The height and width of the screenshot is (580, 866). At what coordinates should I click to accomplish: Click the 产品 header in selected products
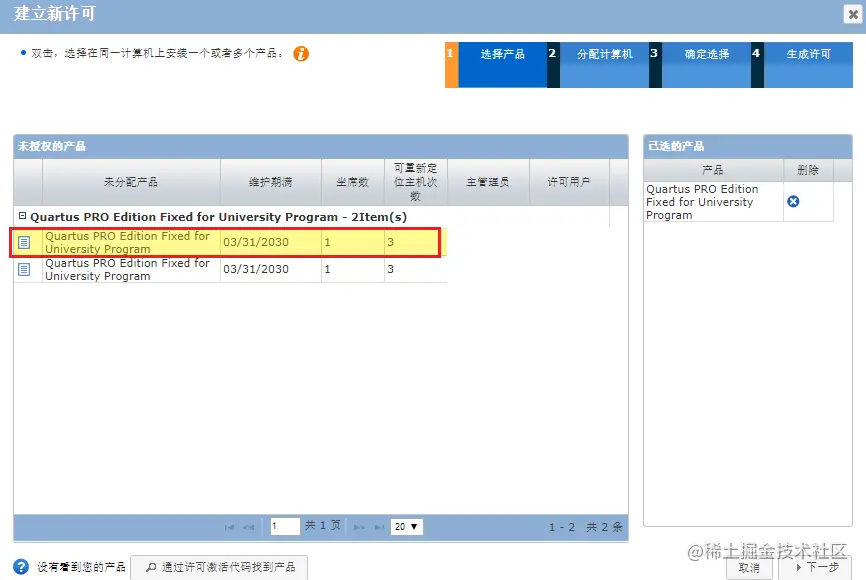point(713,170)
